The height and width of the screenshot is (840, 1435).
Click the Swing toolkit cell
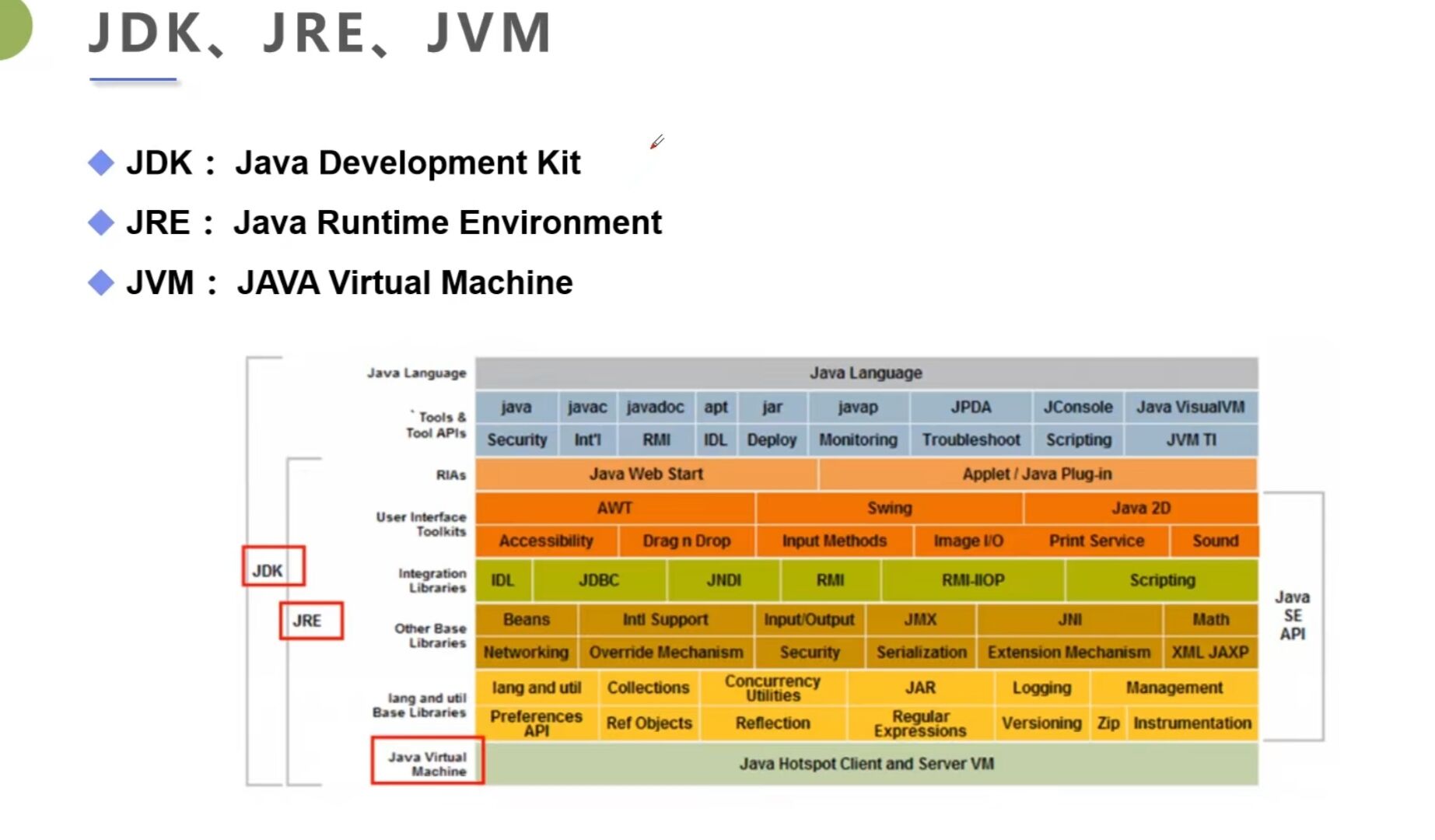pyautogui.click(x=889, y=508)
